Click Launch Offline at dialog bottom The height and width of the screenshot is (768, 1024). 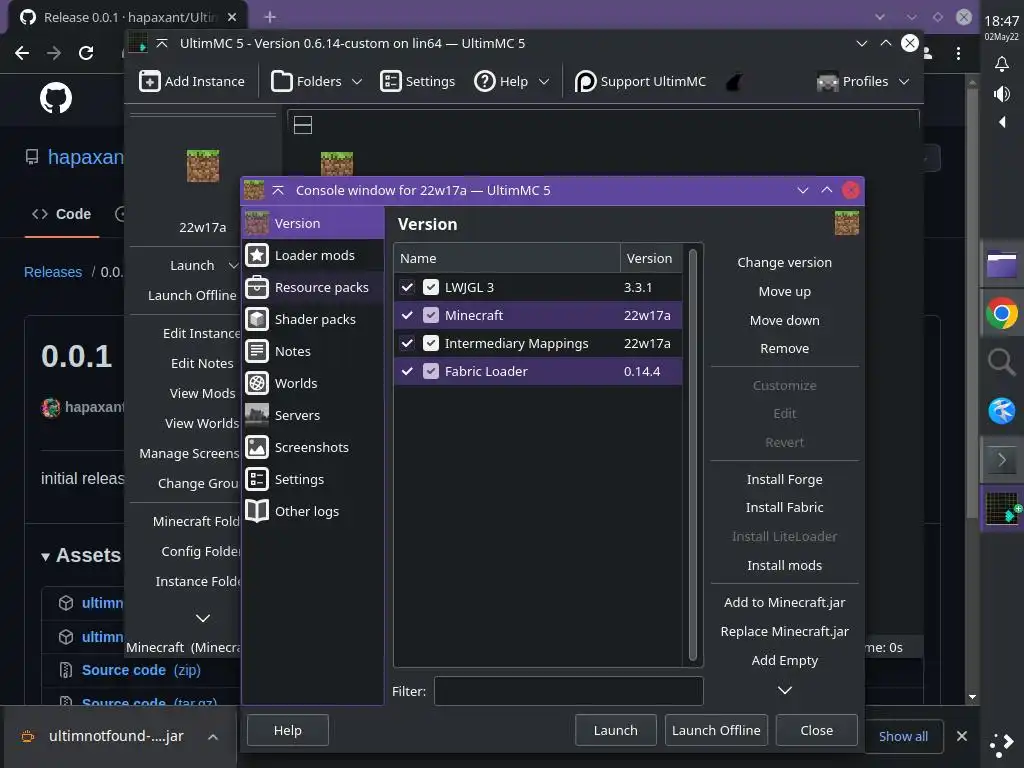[716, 730]
